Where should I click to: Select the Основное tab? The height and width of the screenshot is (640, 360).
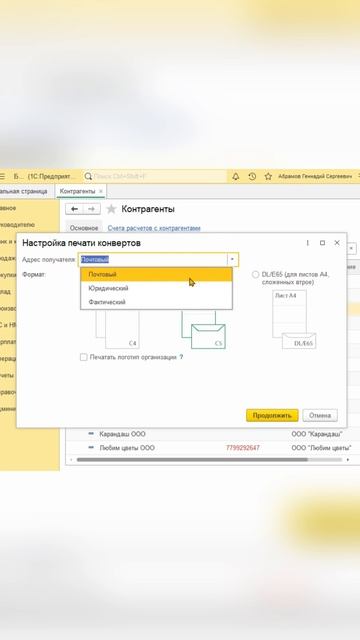click(x=84, y=228)
